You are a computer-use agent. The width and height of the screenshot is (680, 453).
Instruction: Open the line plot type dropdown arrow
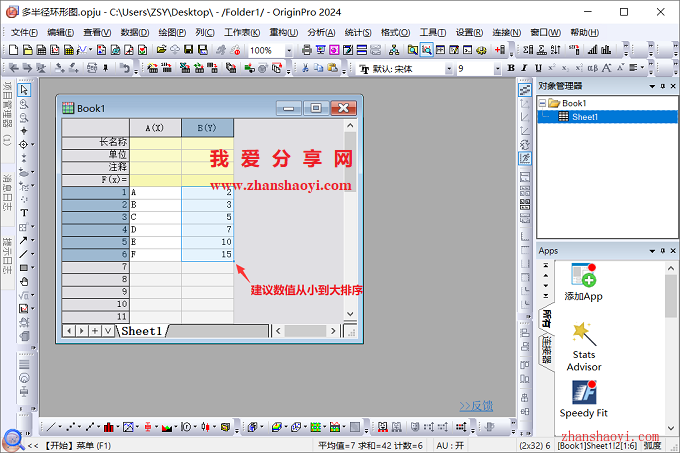click(60, 427)
